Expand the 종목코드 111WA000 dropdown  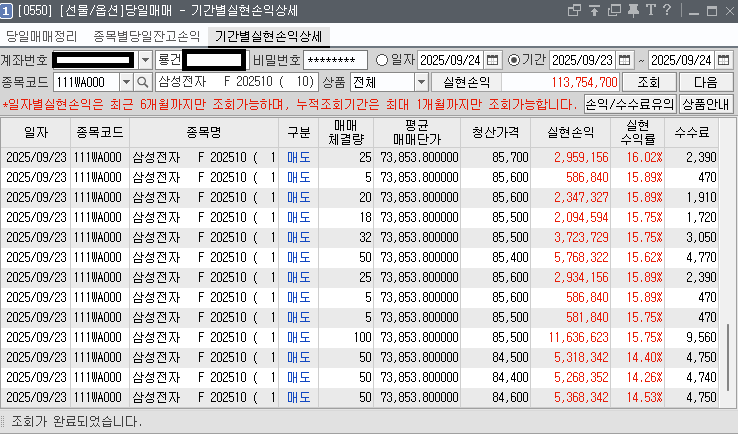[125, 82]
